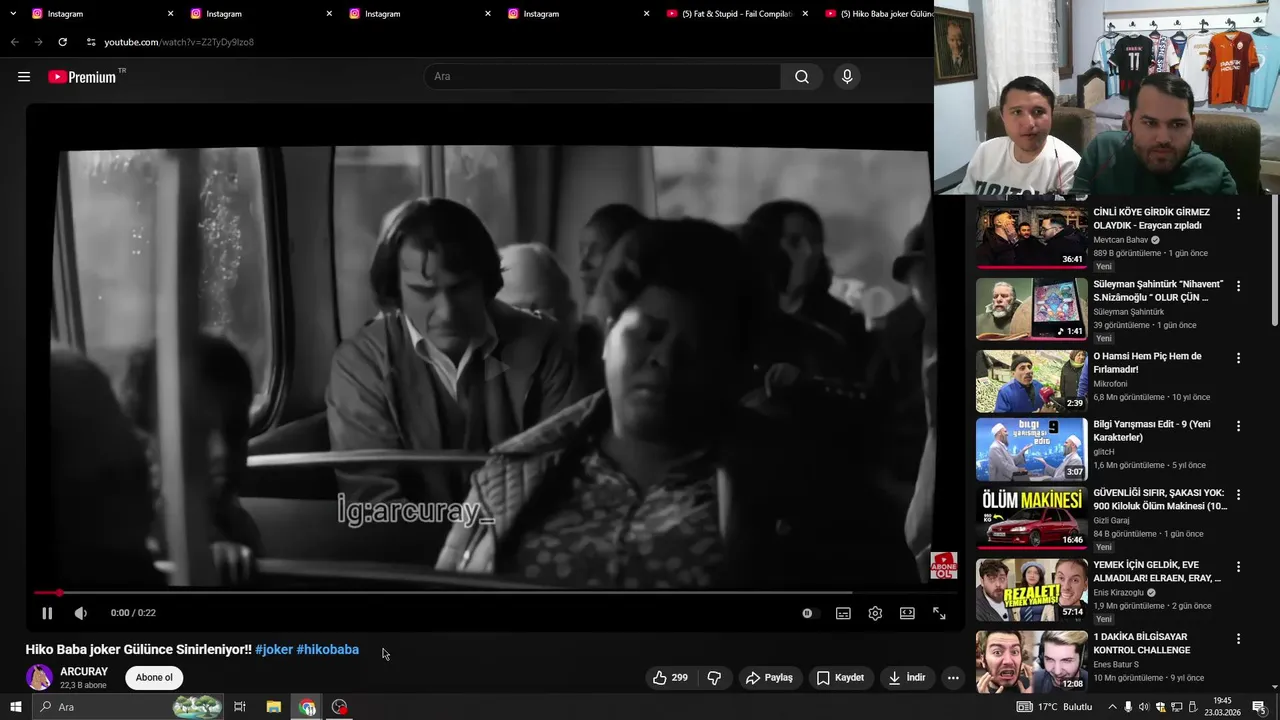Screen dimensions: 1280x720
Task: View site info icon by the URL
Action: point(91,42)
